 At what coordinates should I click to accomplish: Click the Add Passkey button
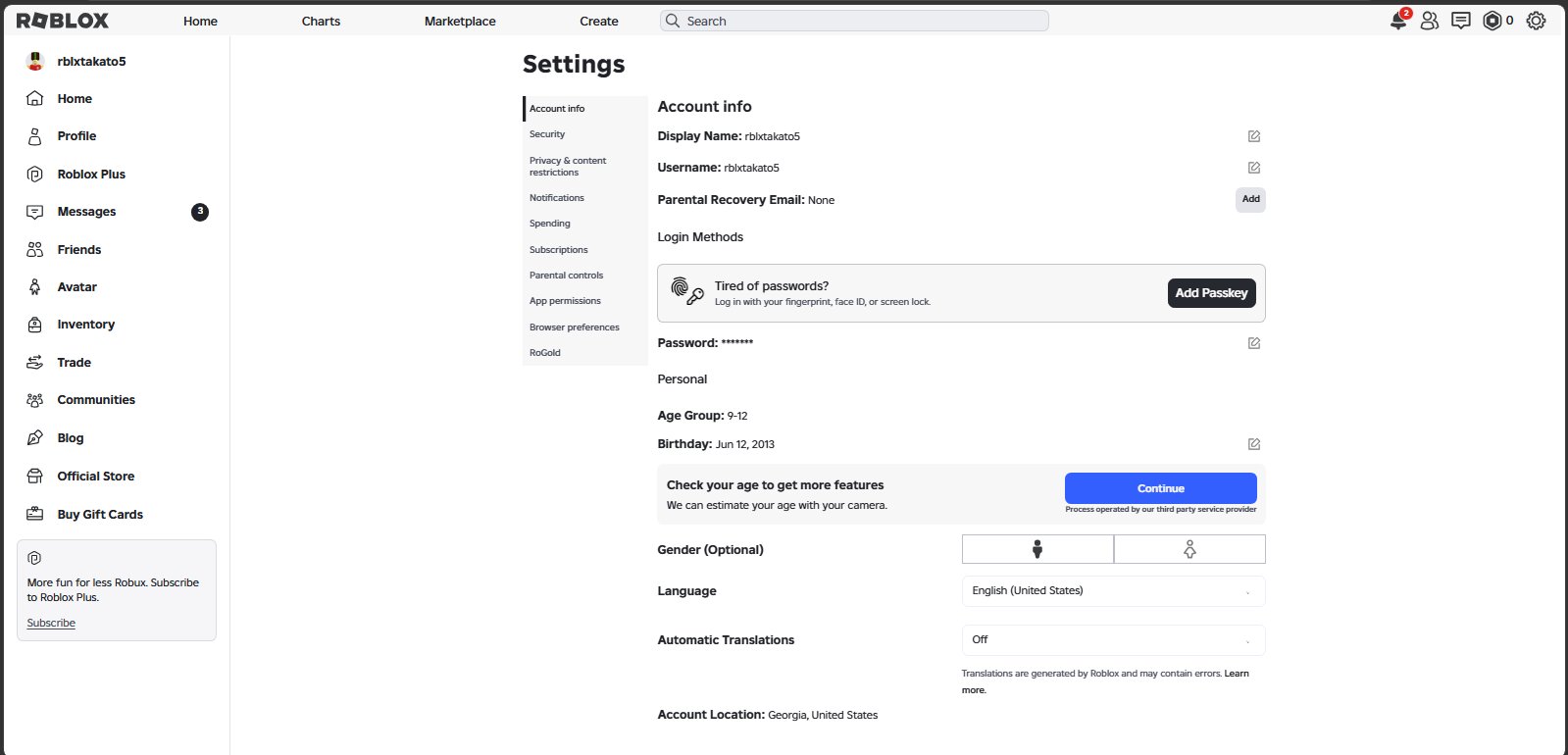point(1211,293)
